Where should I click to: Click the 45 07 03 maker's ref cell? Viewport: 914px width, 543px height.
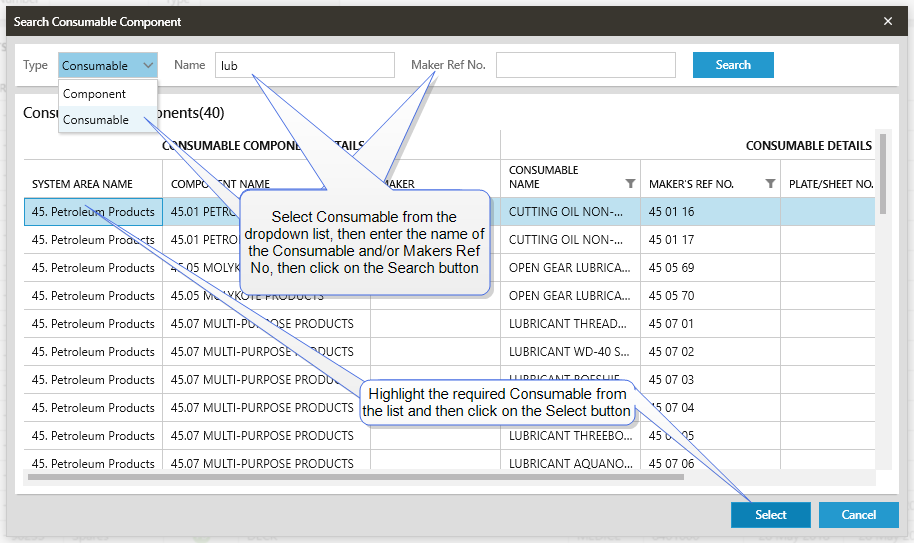711,379
